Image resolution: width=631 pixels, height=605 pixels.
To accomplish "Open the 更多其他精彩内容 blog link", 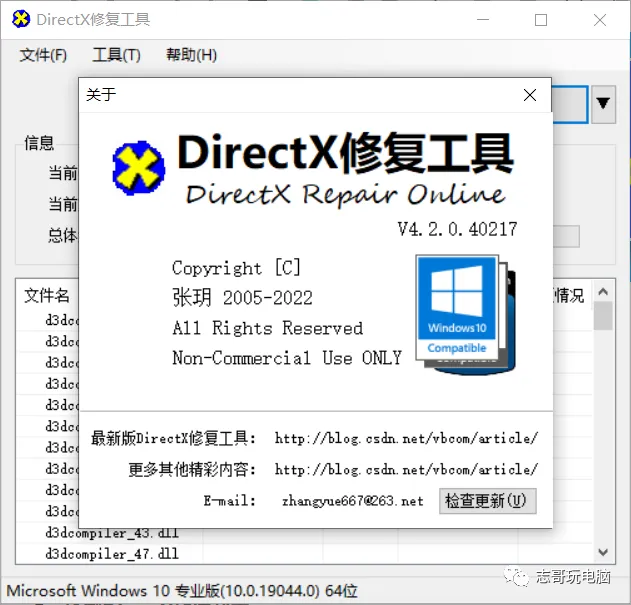I will [x=406, y=469].
